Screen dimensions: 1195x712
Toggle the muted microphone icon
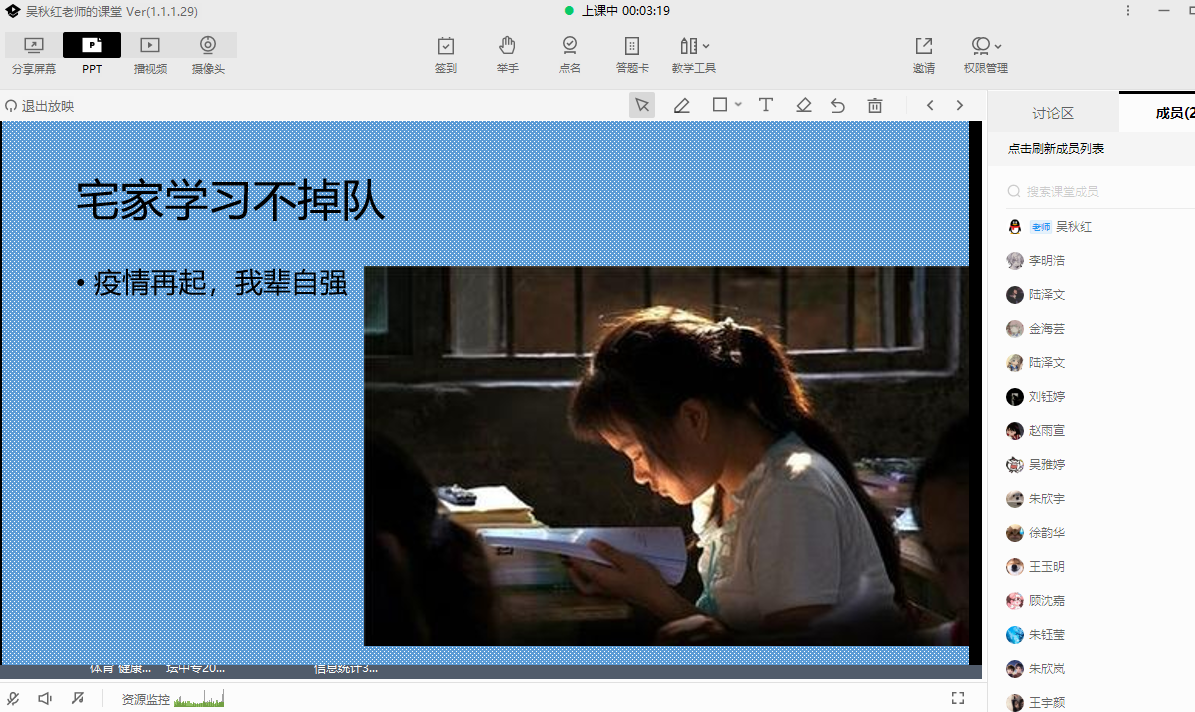[13, 698]
